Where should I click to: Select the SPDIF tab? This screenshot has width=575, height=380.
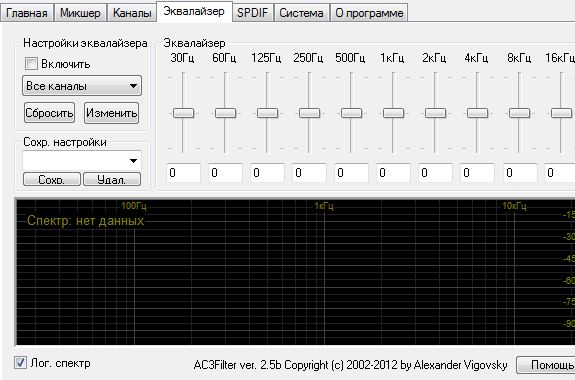tap(252, 13)
